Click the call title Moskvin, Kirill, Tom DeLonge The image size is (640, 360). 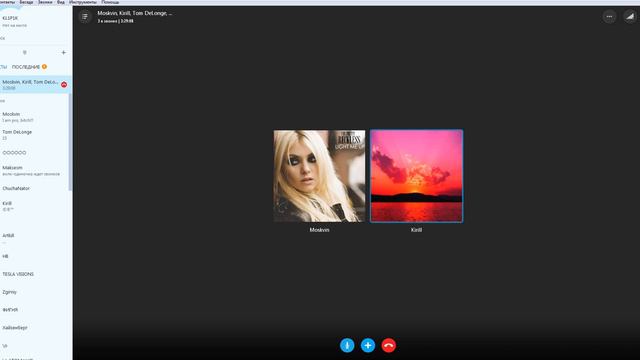134,13
